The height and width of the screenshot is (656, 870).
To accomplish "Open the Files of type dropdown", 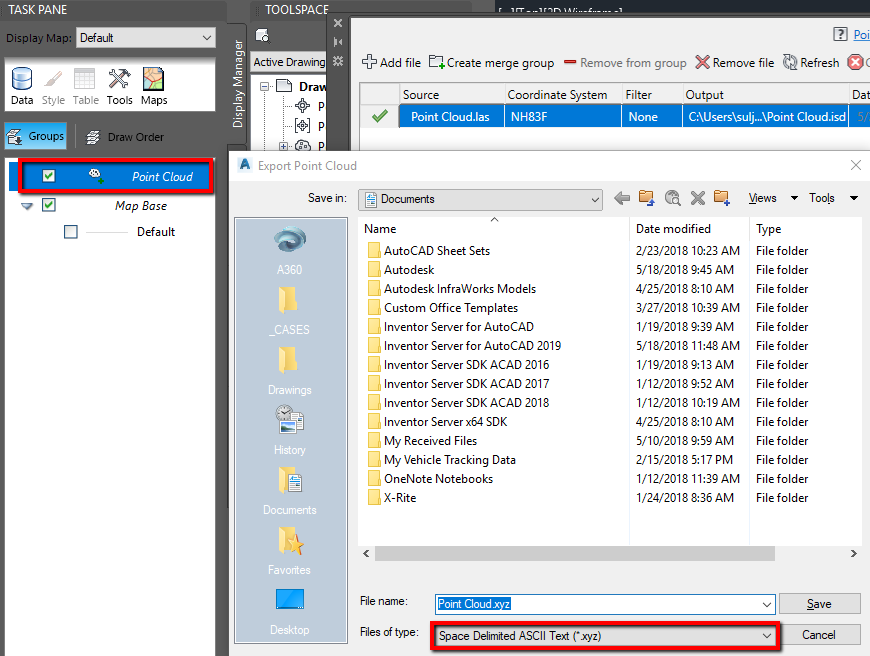I will pos(767,635).
